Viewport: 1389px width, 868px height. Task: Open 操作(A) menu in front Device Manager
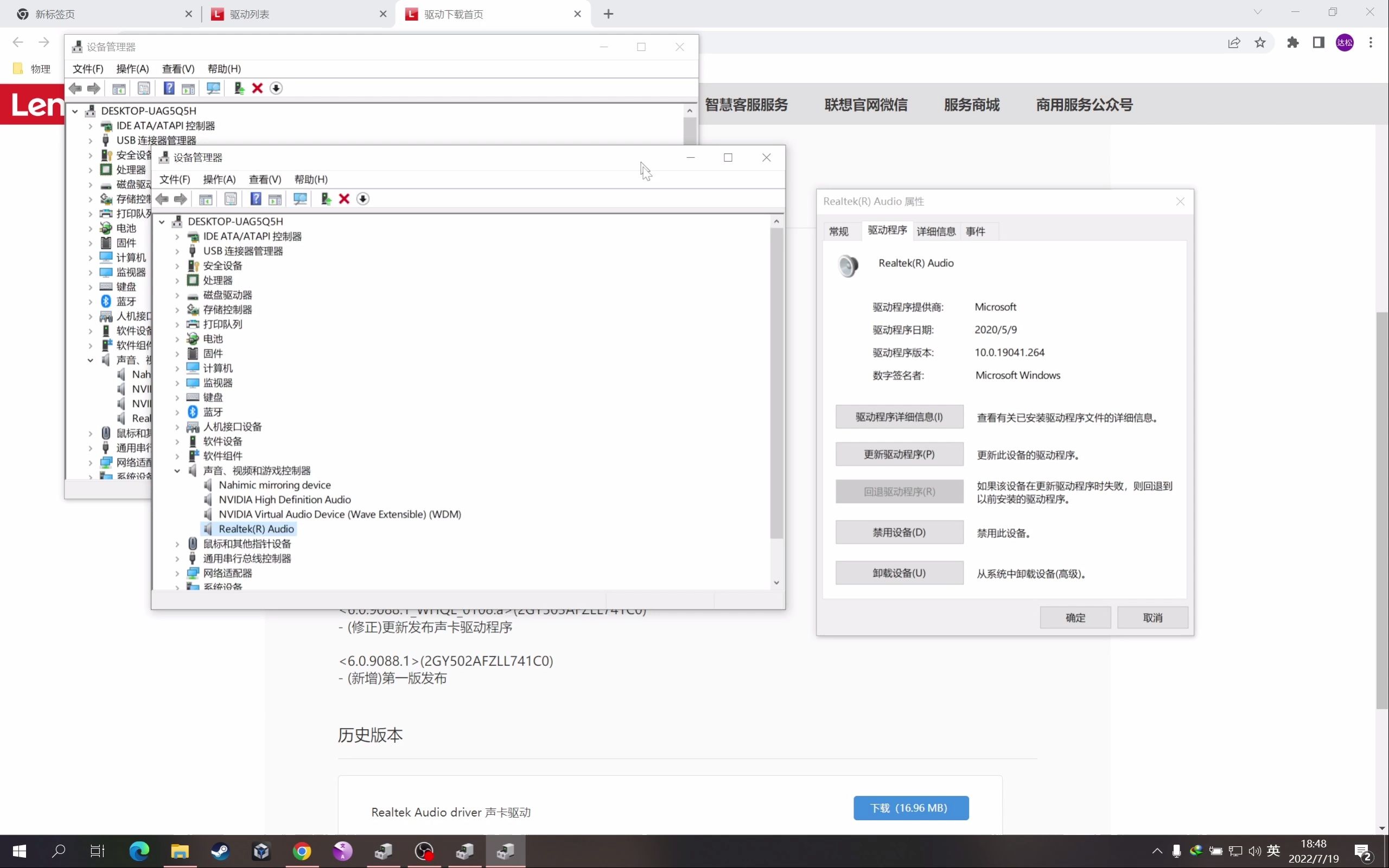coord(219,180)
